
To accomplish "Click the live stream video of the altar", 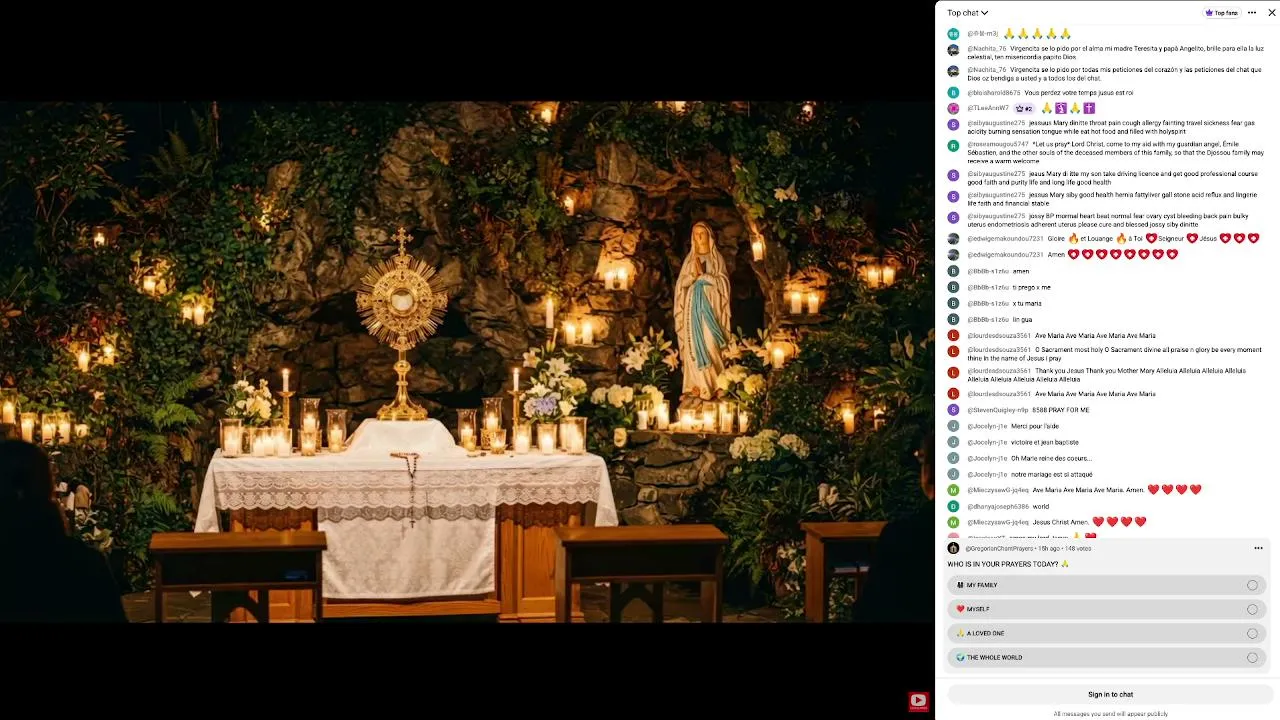I will (x=466, y=361).
